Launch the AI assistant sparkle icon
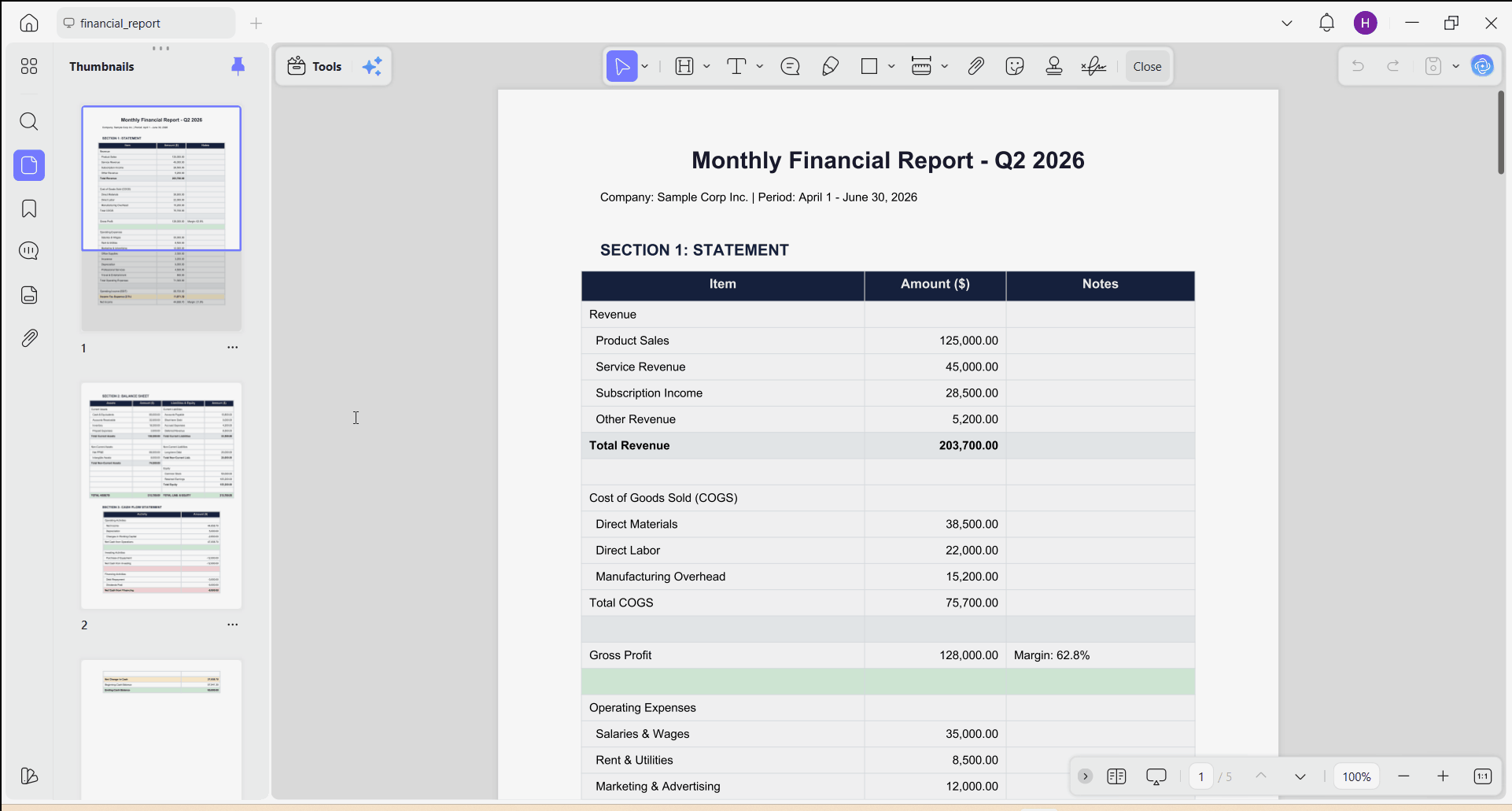The image size is (1512, 811). coord(372,66)
